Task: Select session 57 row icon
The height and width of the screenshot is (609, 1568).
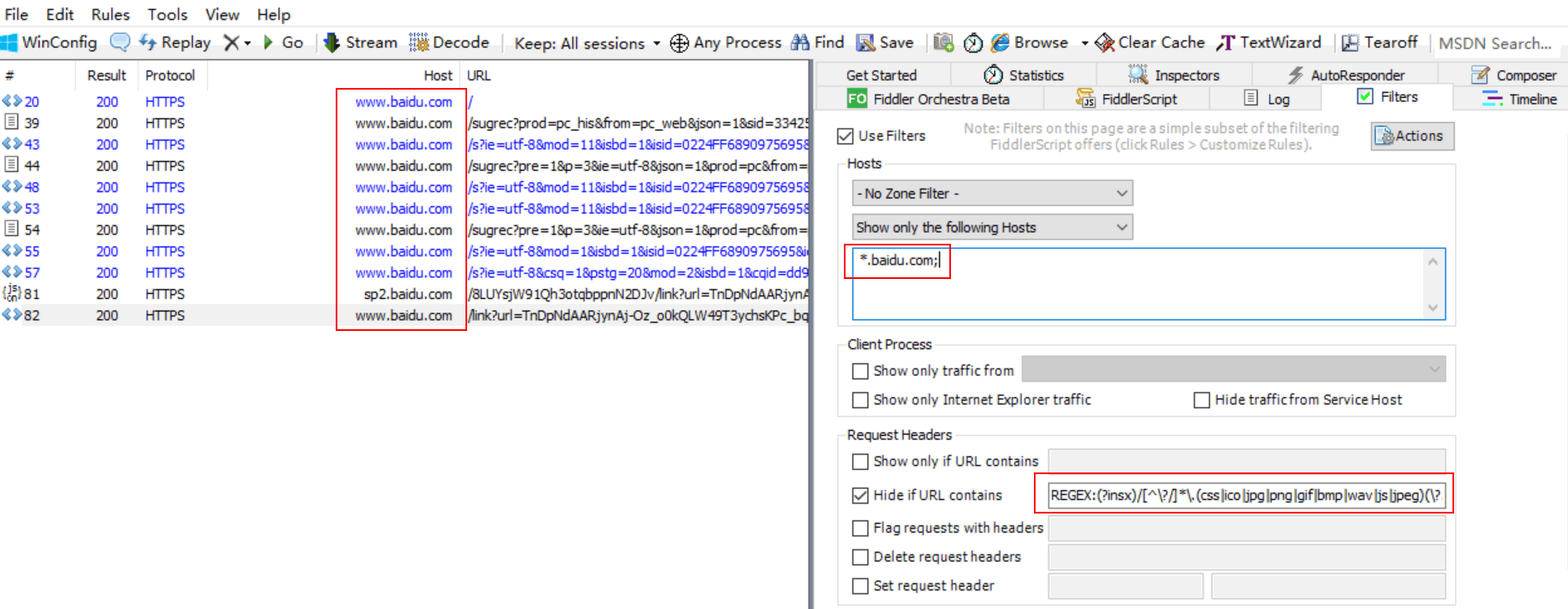Action: pyautogui.click(x=12, y=272)
